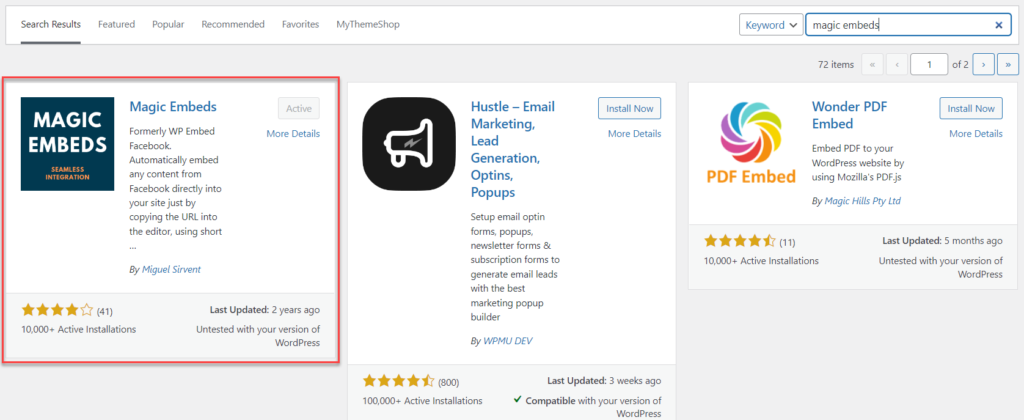Select the current page number field
The image size is (1024, 420).
point(929,64)
